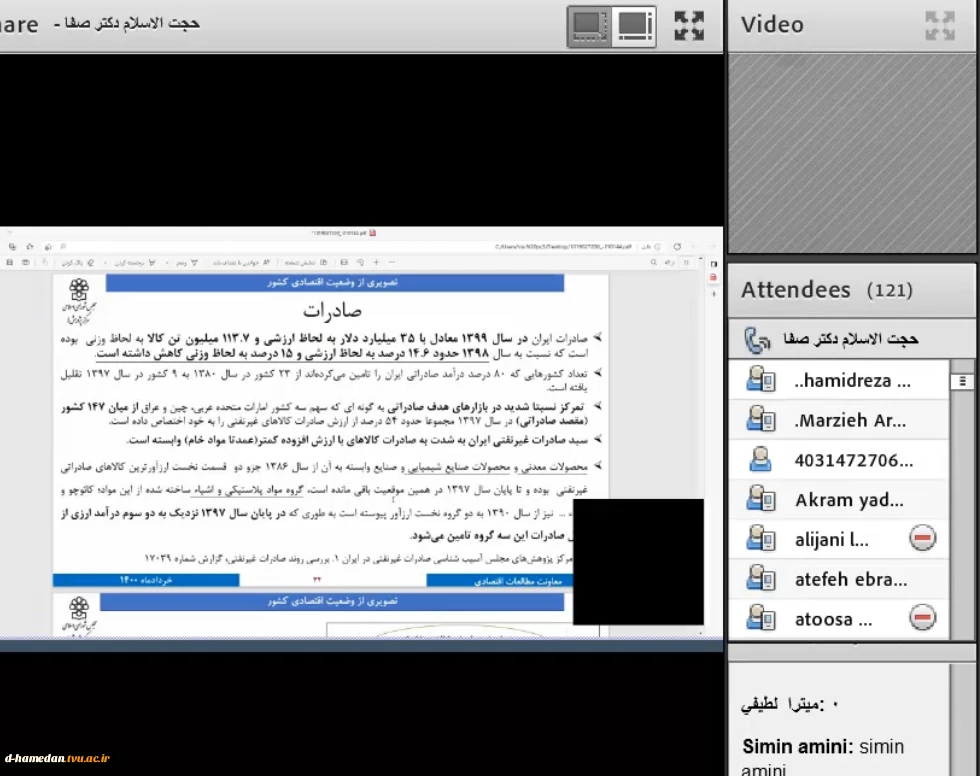Click the red PDF file icon in tab title
The width and height of the screenshot is (980, 776).
pyautogui.click(x=372, y=233)
